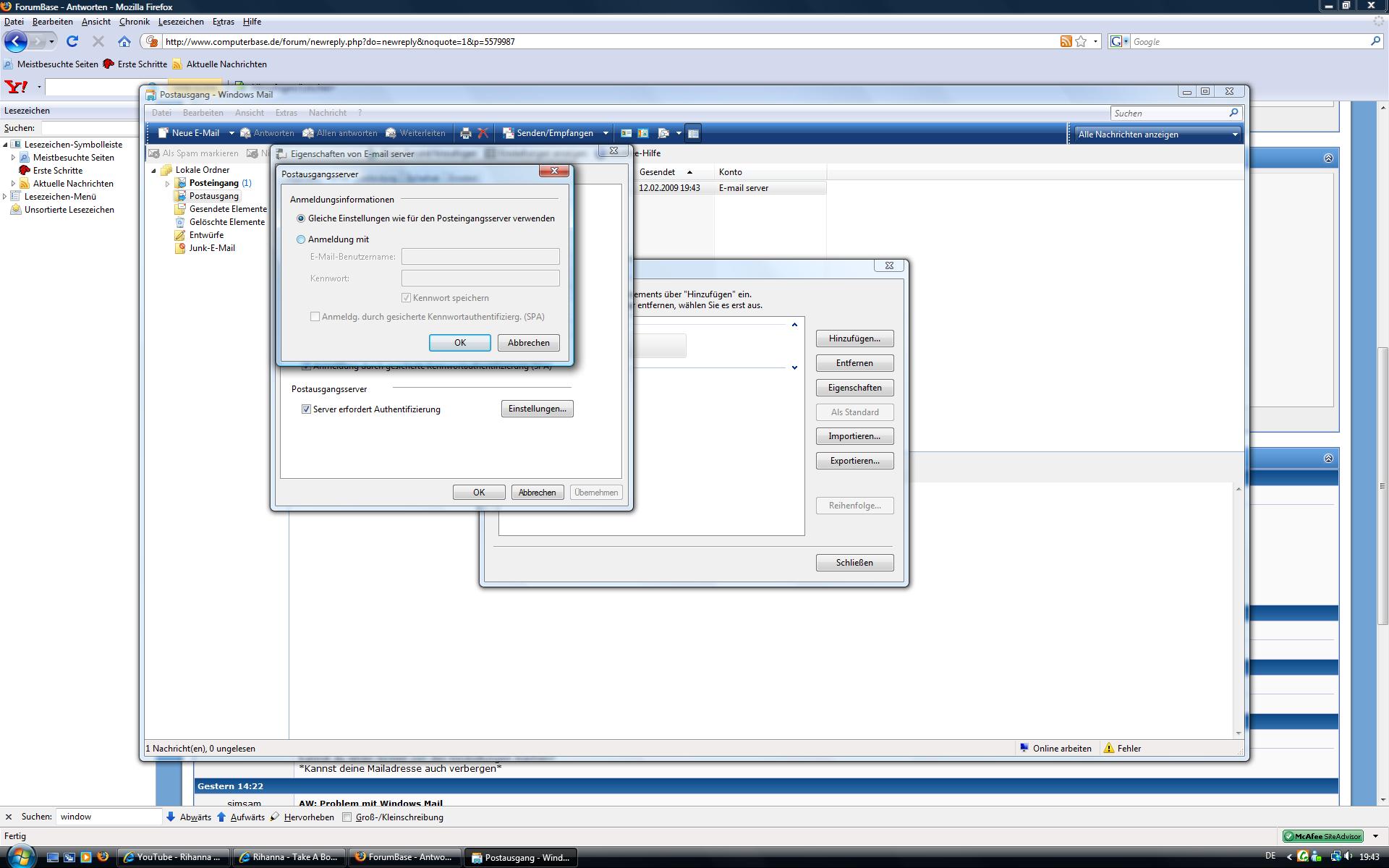Click Senden/Empfangen in Windows Mail toolbar

[548, 133]
